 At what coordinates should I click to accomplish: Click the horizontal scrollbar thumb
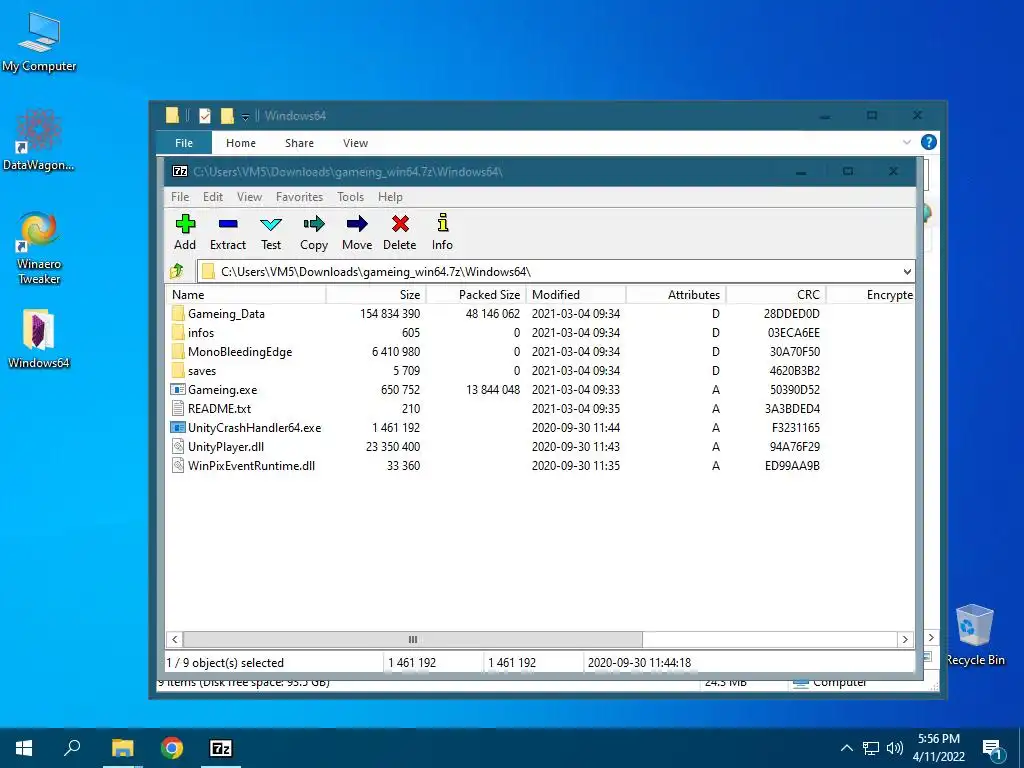pos(413,639)
